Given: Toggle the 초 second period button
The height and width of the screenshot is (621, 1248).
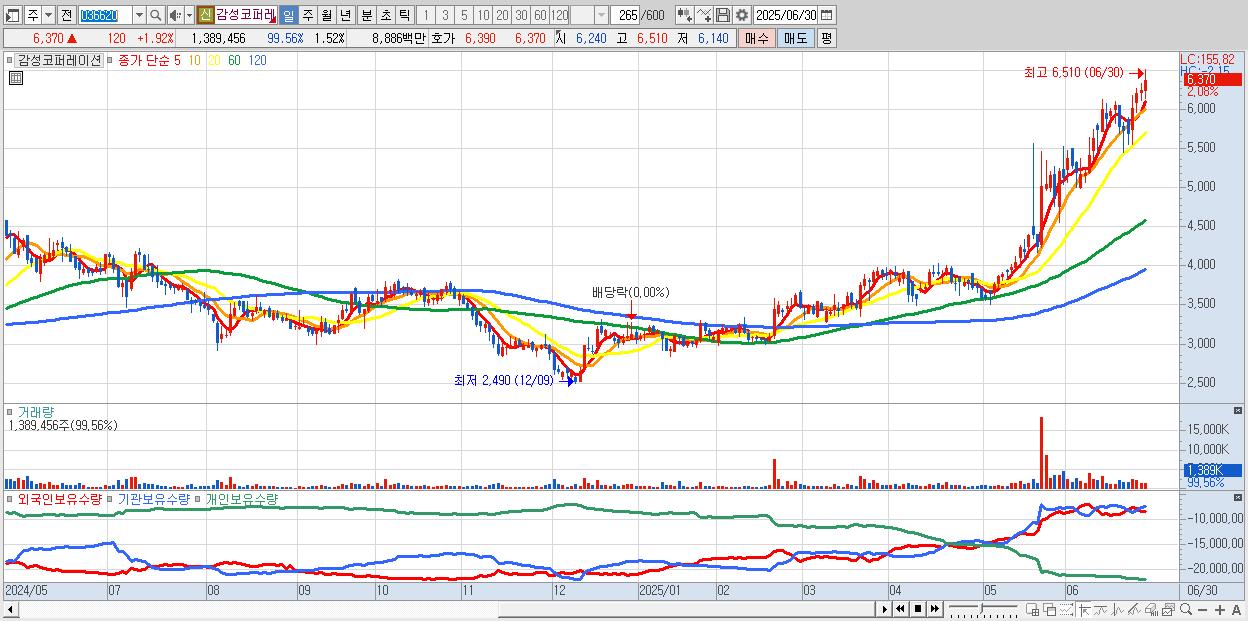Looking at the screenshot, I should point(385,15).
